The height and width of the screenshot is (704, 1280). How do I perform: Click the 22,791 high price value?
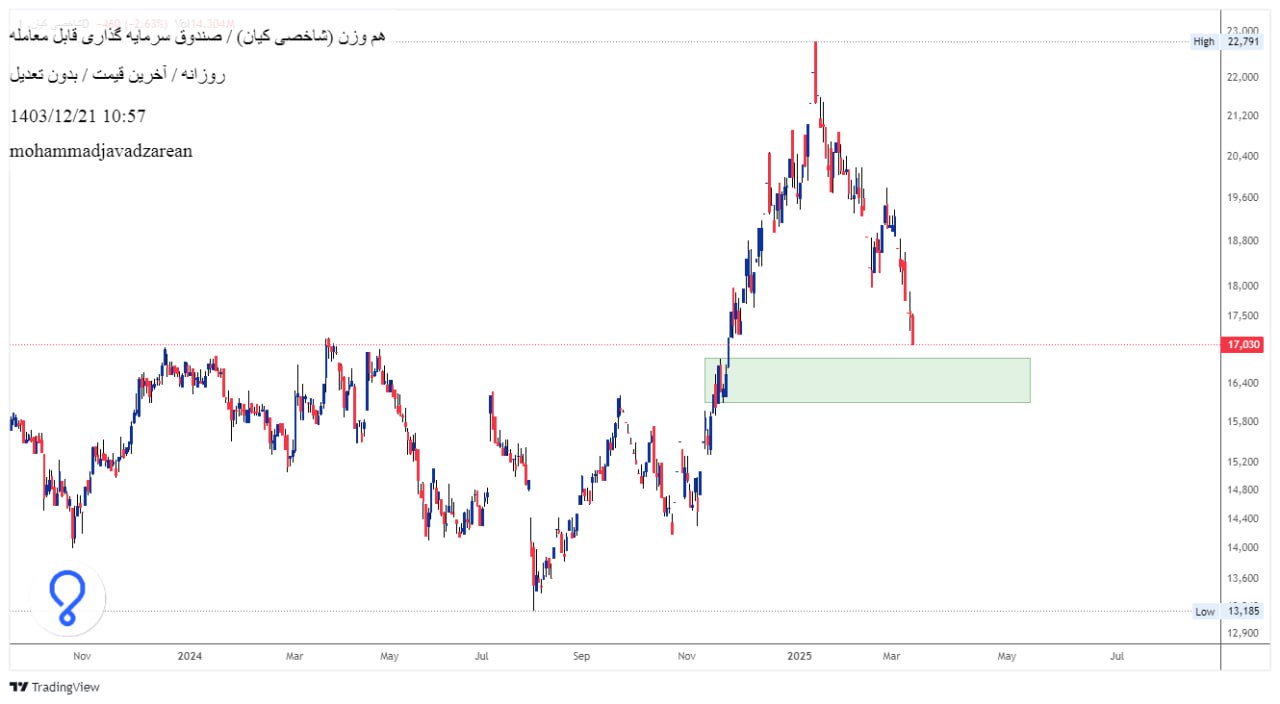pyautogui.click(x=1244, y=41)
